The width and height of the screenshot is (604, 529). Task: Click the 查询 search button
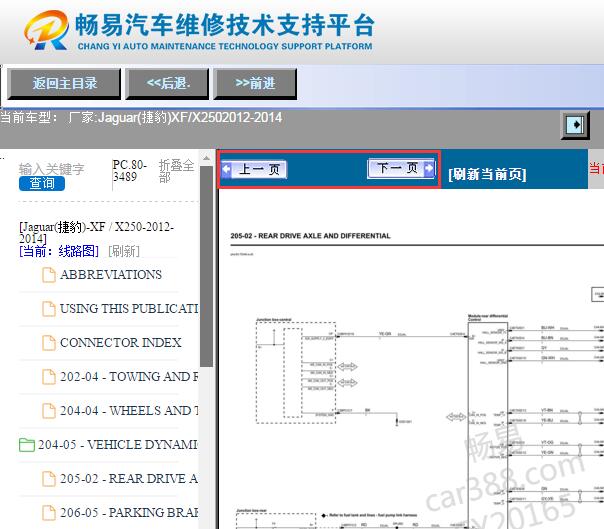[42, 183]
